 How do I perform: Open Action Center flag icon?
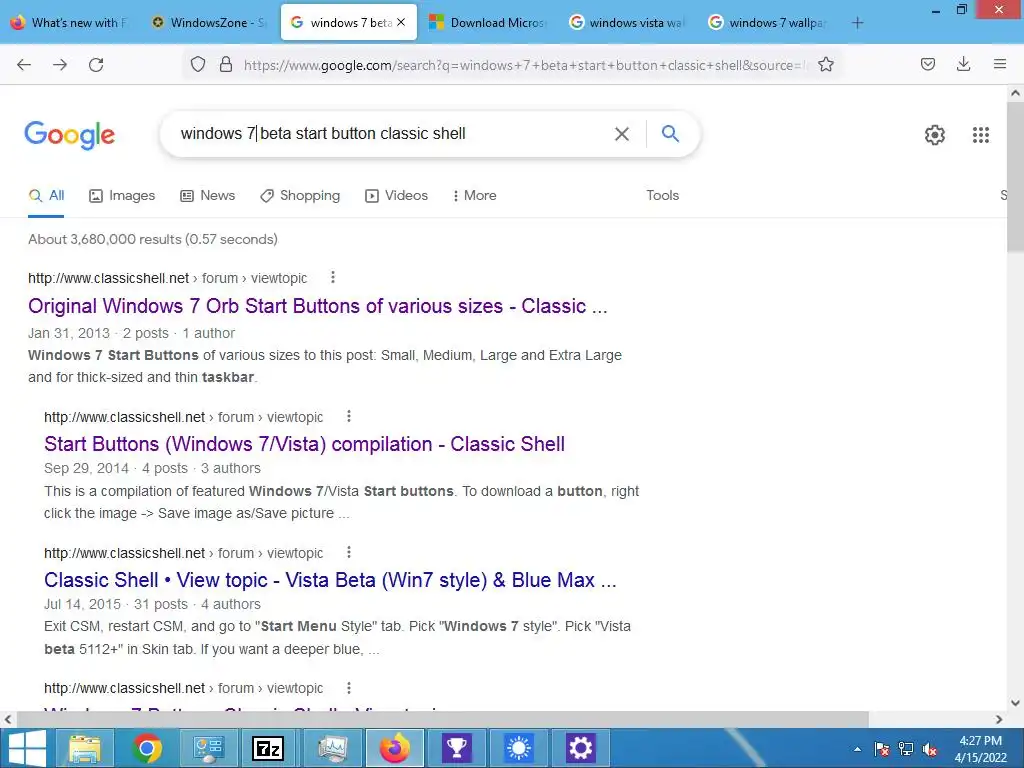(881, 749)
